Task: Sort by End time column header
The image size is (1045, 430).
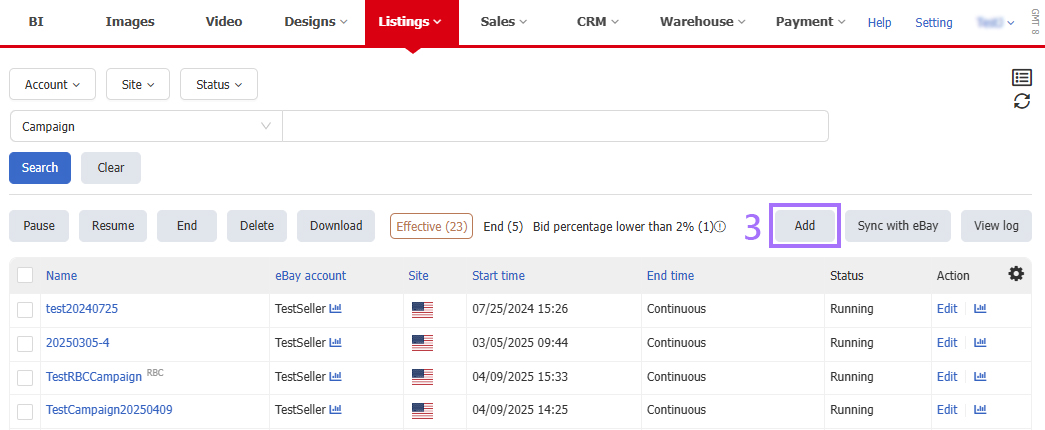Action: [670, 275]
